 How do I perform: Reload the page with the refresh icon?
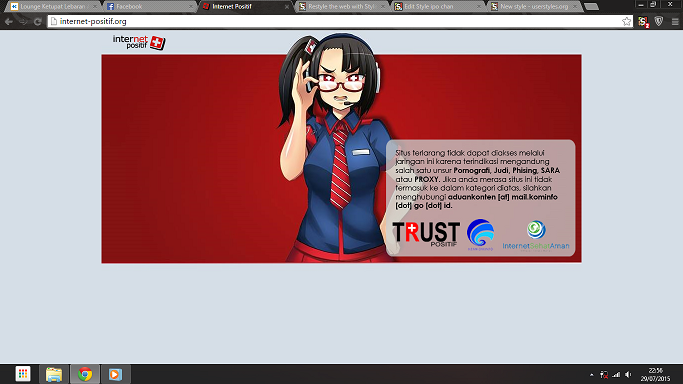[x=38, y=21]
